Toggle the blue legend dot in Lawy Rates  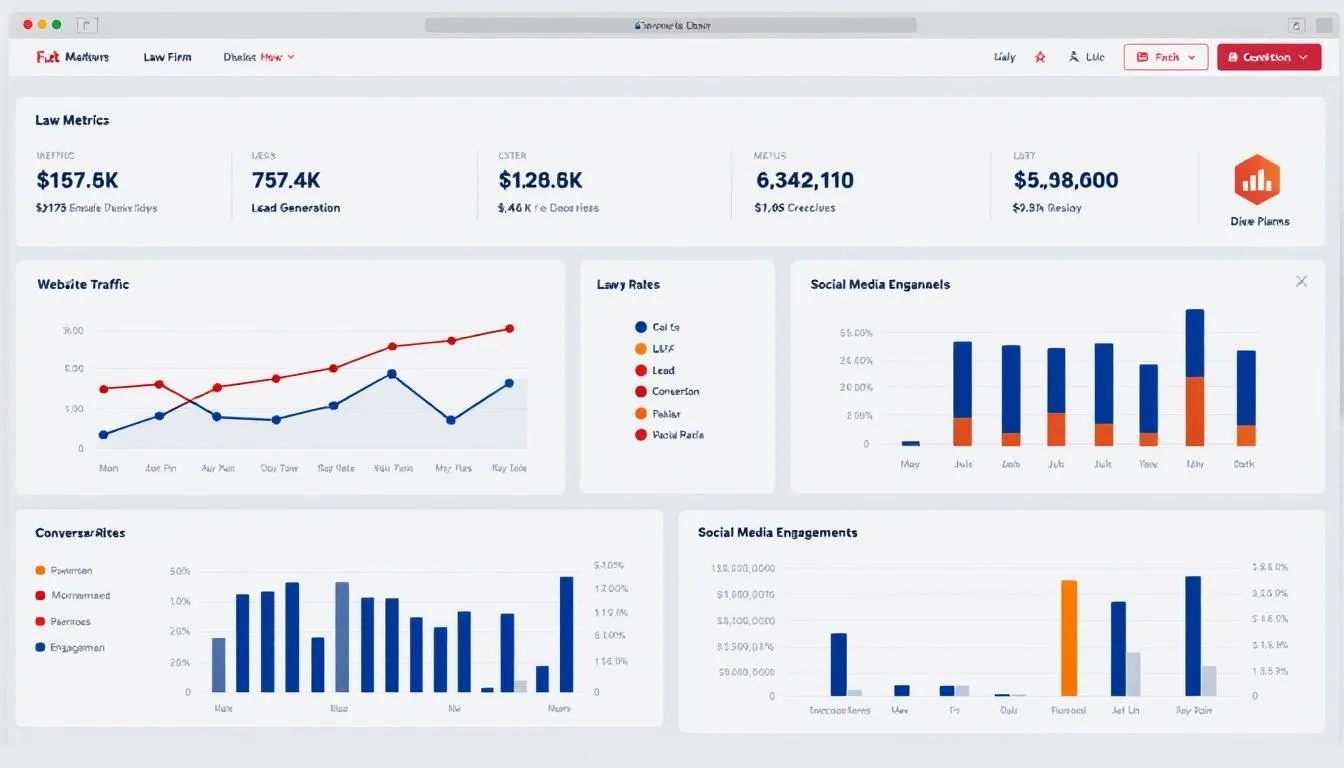(x=641, y=327)
